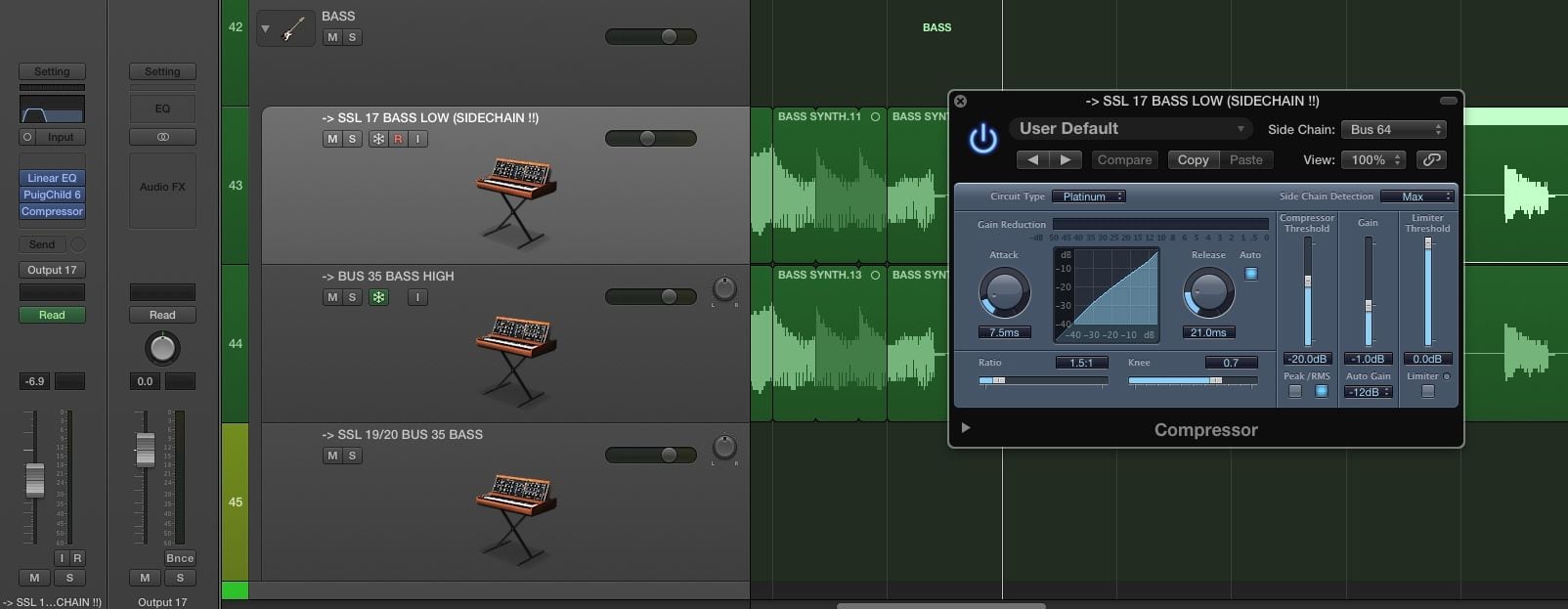The width and height of the screenshot is (1568, 609).
Task: Toggle green freeze snowflake on BUS 35 BASS HIGH
Action: 378,297
